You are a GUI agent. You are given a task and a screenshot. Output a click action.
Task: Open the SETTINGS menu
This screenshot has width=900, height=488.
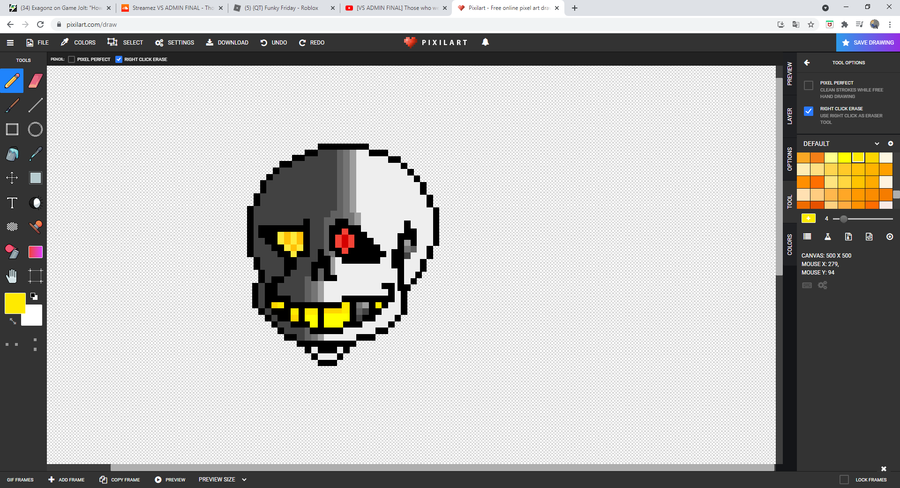[x=174, y=42]
